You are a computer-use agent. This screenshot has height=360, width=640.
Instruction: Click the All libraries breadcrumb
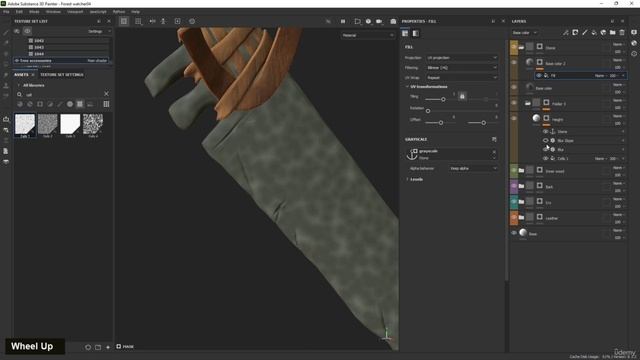pos(33,85)
